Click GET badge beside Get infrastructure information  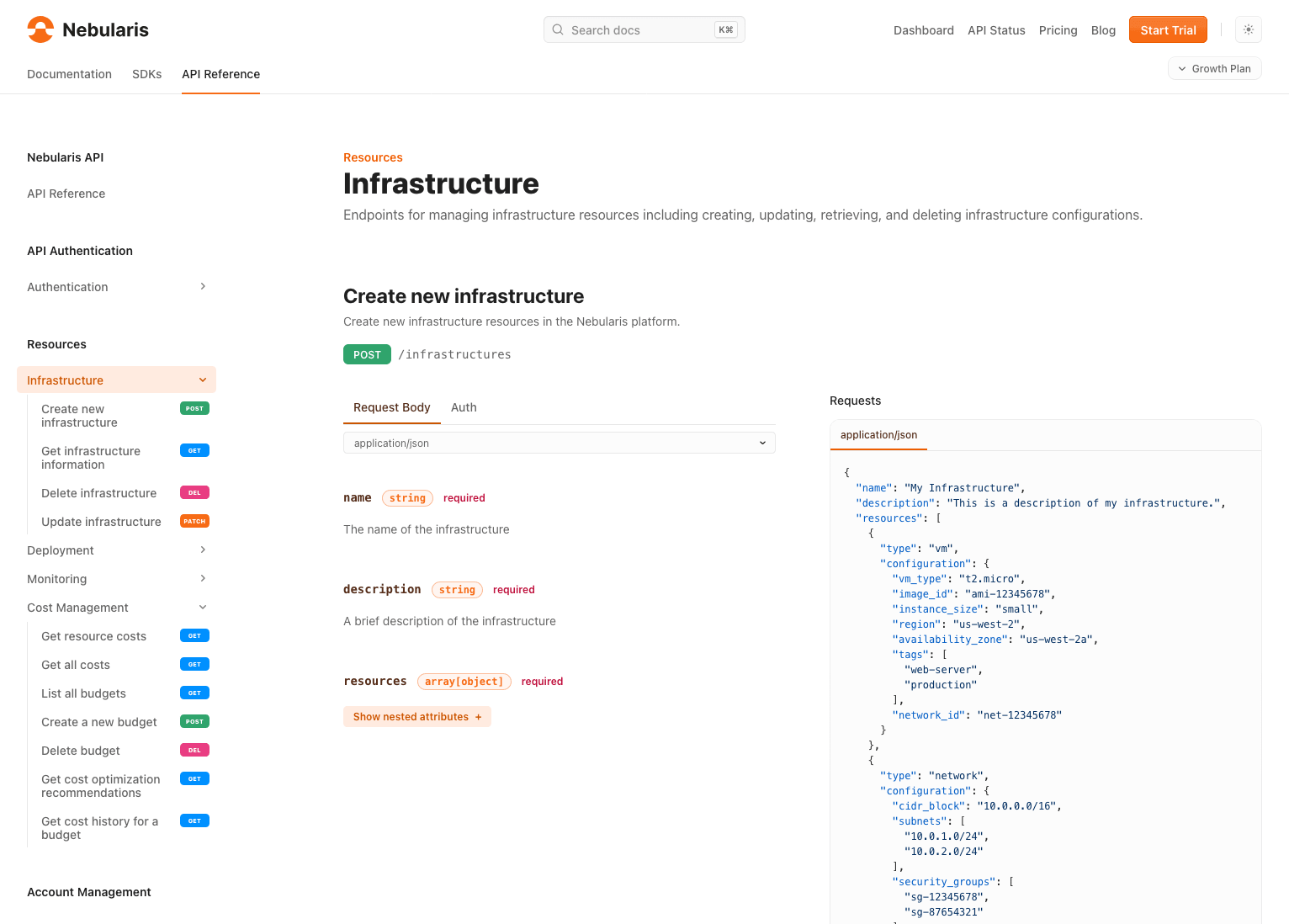tap(194, 450)
